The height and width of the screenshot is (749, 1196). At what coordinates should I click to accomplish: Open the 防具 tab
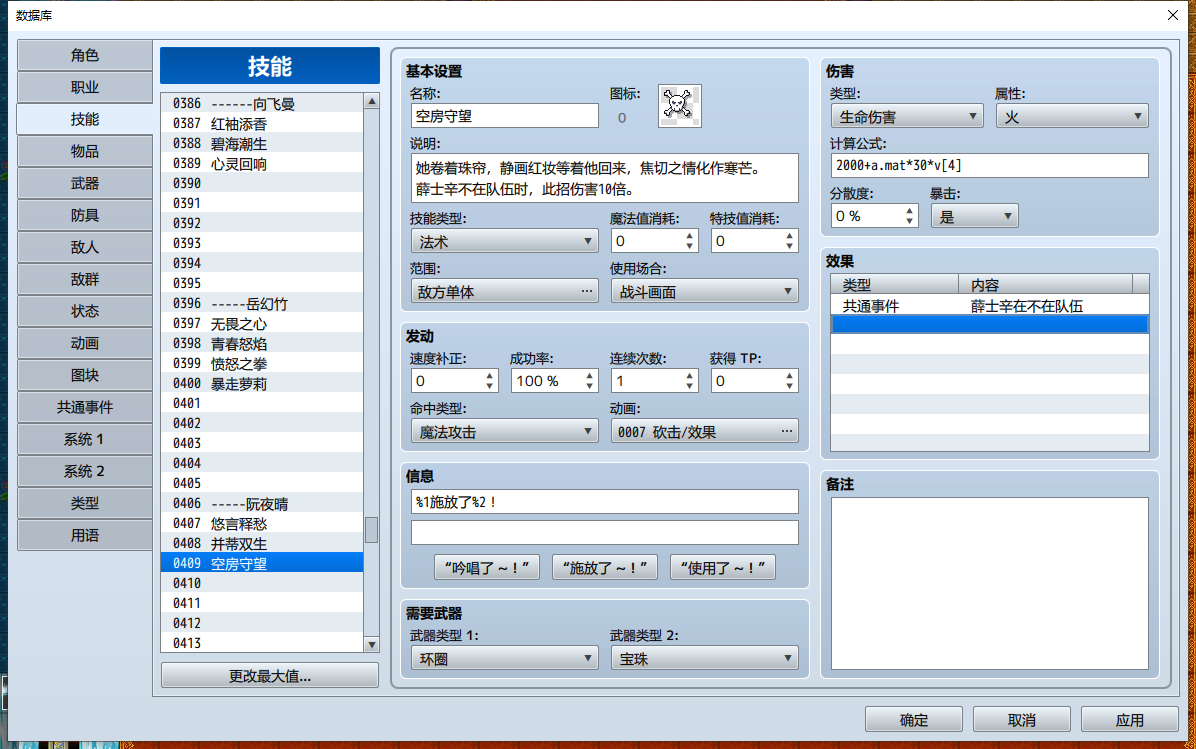pyautogui.click(x=85, y=215)
